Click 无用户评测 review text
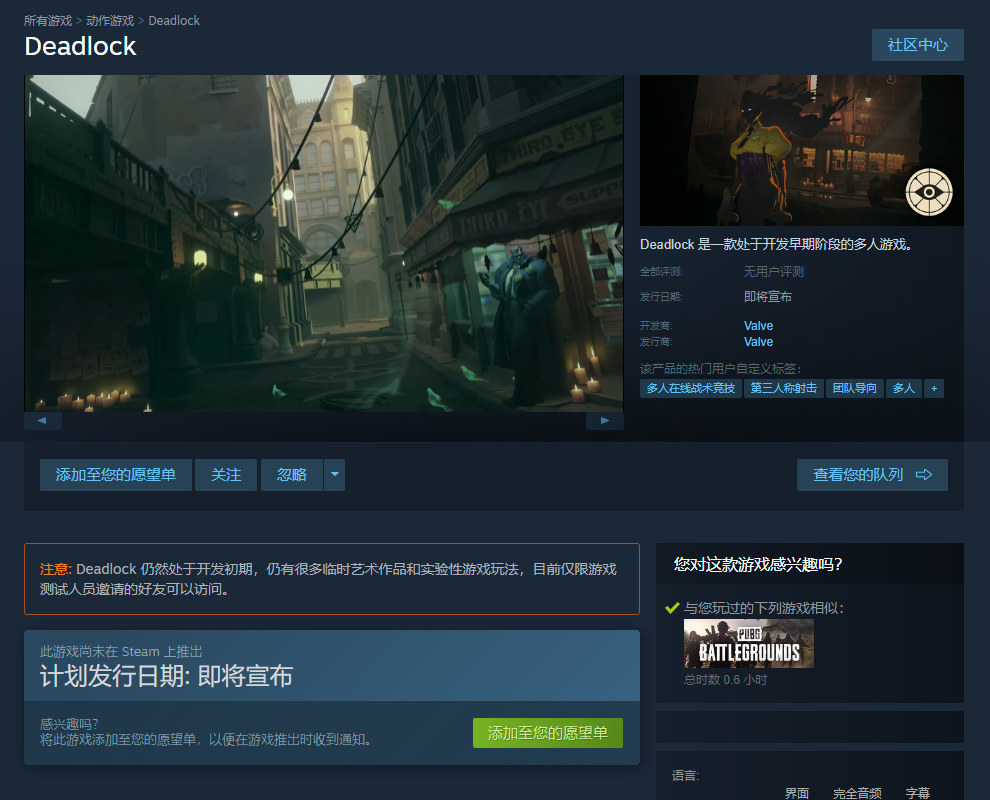 pos(773,272)
